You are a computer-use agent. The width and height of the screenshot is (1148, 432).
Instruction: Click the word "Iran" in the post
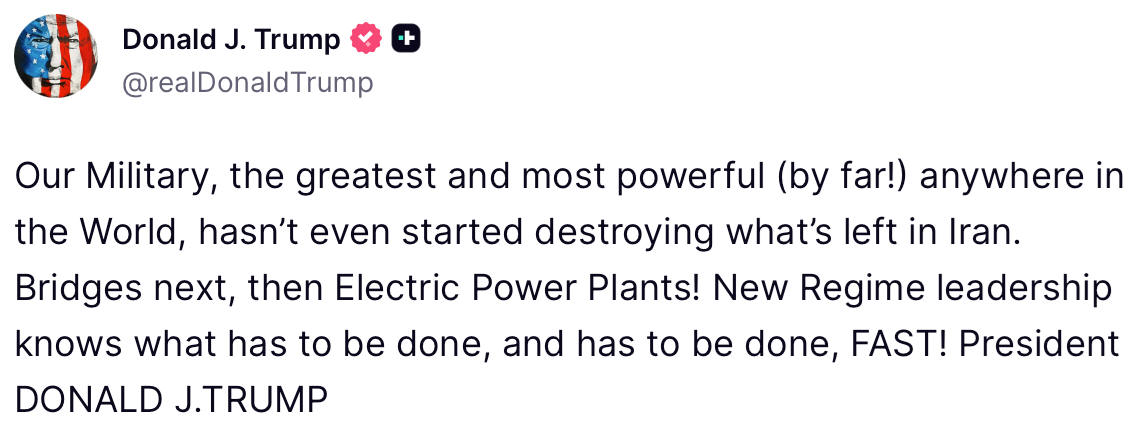pos(992,234)
